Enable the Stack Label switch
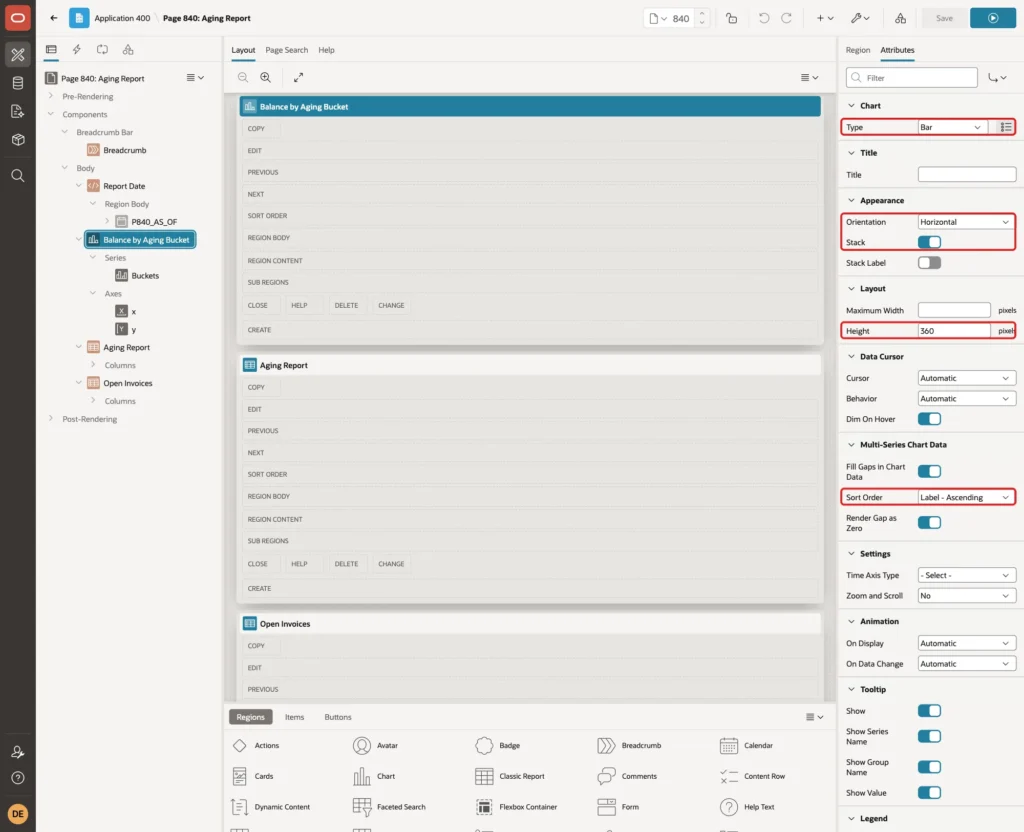This screenshot has width=1024, height=832. pos(929,263)
